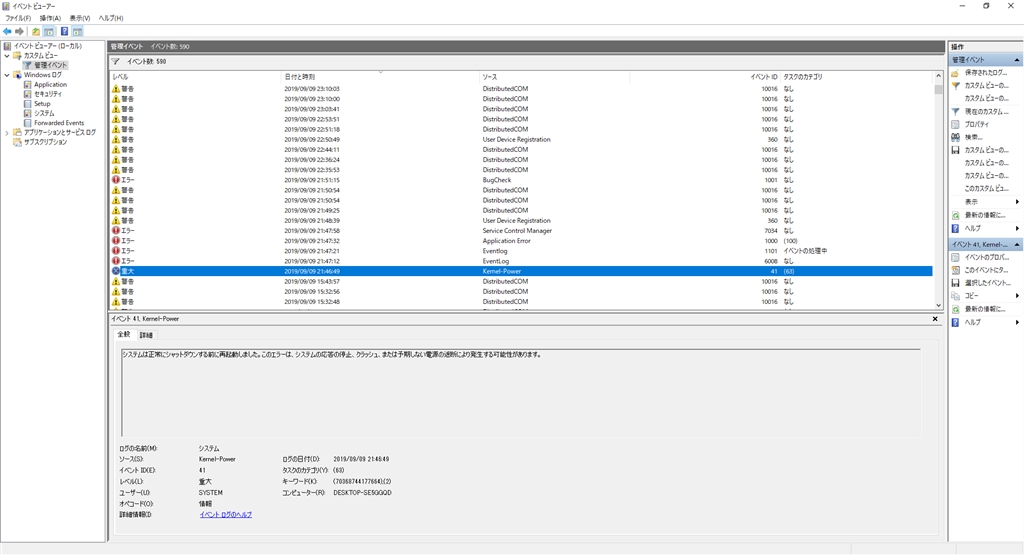Image resolution: width=1024 pixels, height=555 pixels.
Task: Sort by タスクのカテゴリ column header
Action: [x=856, y=77]
